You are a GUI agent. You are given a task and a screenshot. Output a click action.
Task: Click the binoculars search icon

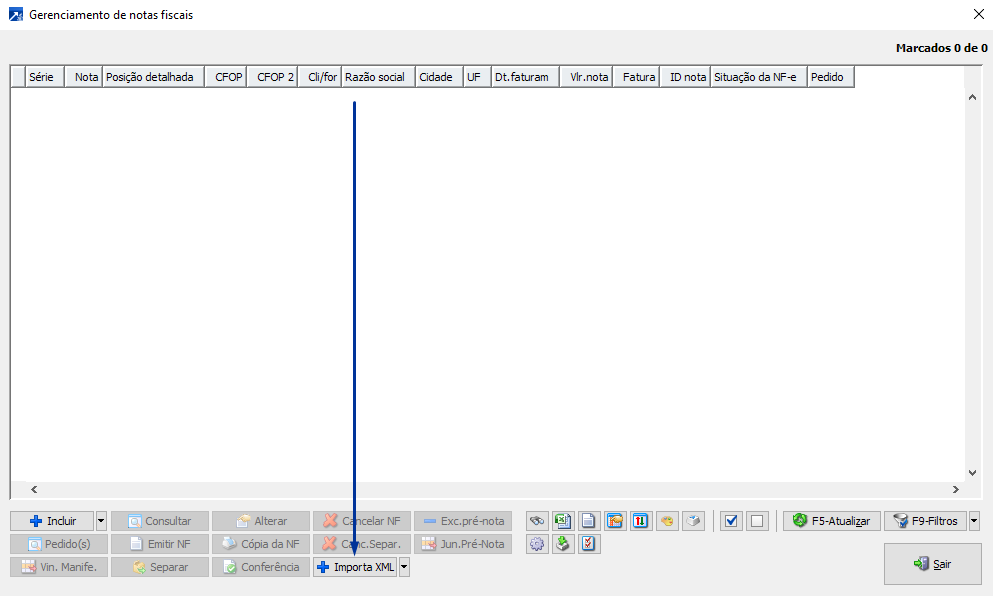coord(537,521)
